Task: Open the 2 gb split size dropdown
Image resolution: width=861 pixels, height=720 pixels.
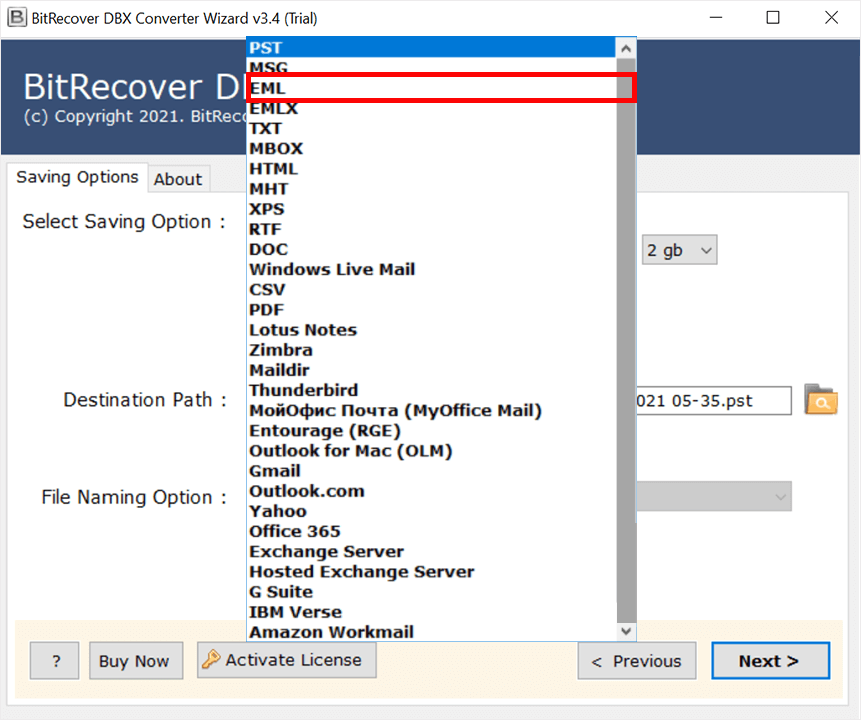Action: pos(679,250)
